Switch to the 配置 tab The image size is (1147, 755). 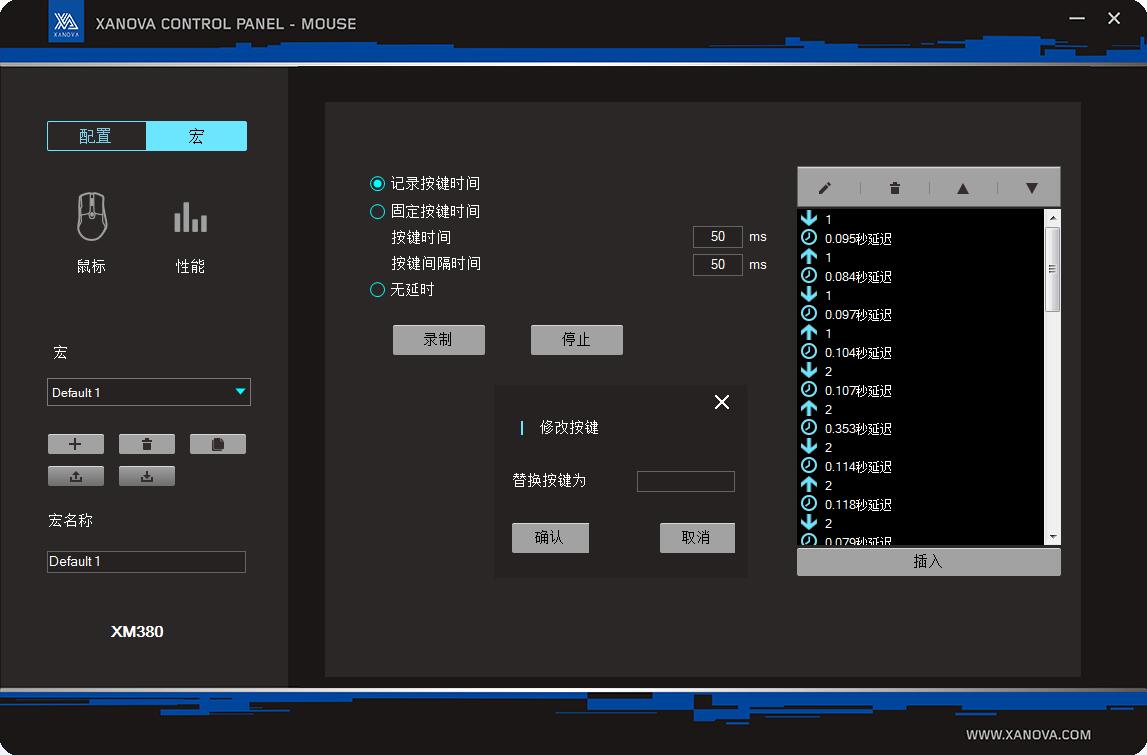(96, 136)
